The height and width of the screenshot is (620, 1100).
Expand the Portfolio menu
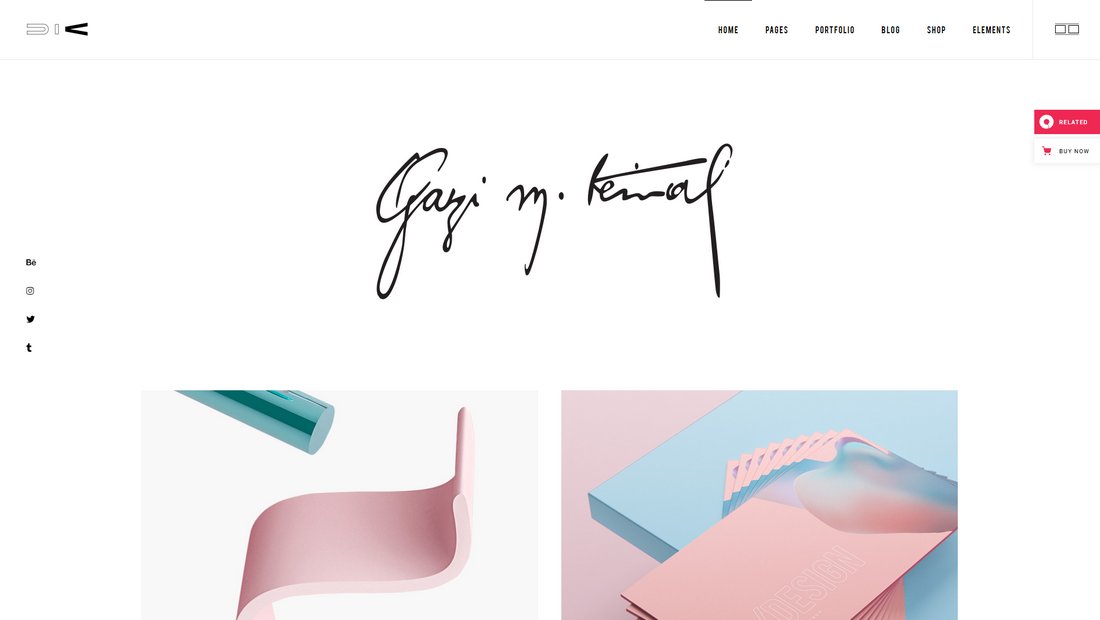835,30
